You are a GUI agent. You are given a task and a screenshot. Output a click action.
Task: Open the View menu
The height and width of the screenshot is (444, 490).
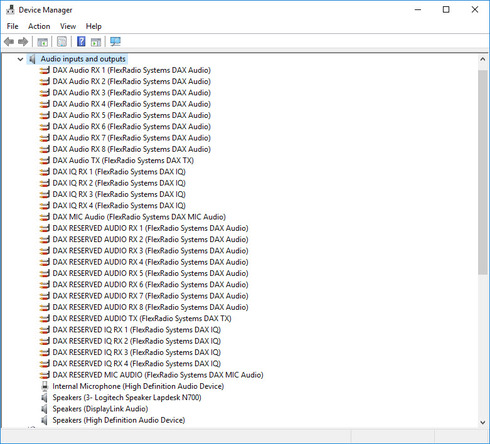tap(68, 26)
